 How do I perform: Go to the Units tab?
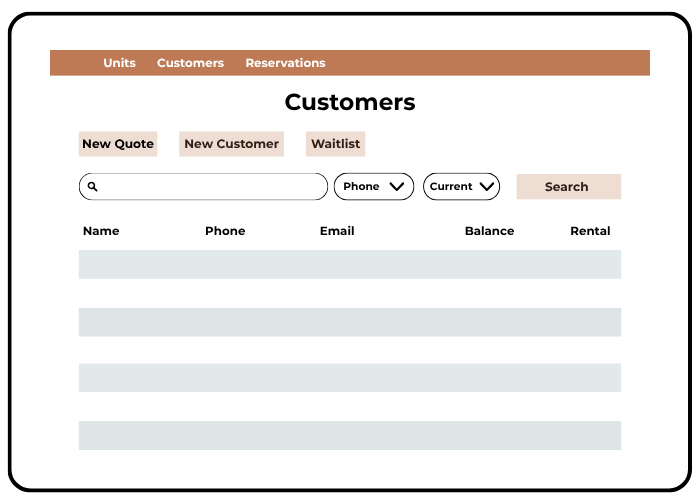(119, 63)
